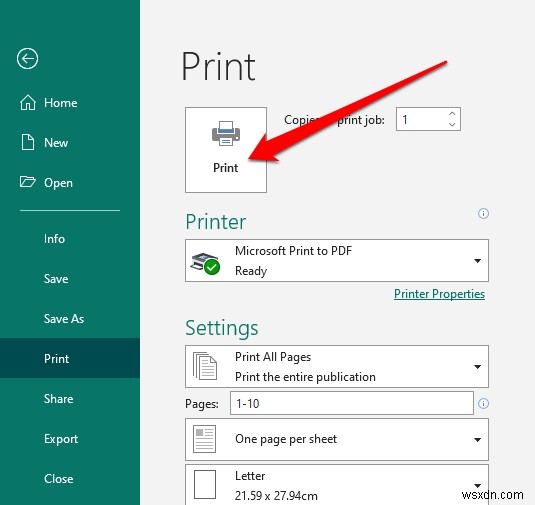This screenshot has height=505, width=535.
Task: Click the Printer section info icon
Action: click(483, 214)
